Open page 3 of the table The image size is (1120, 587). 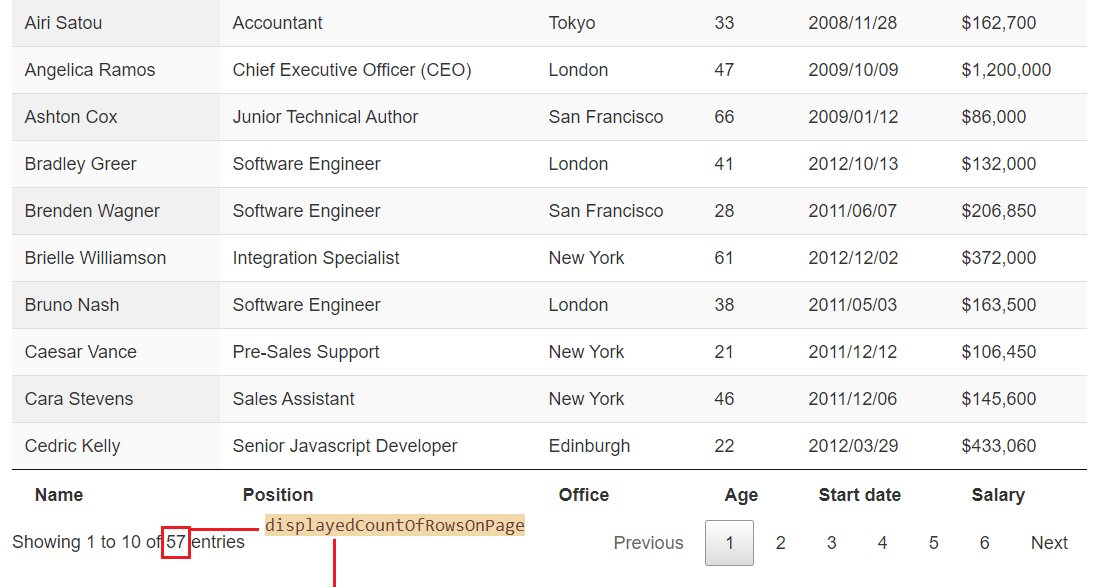831,542
